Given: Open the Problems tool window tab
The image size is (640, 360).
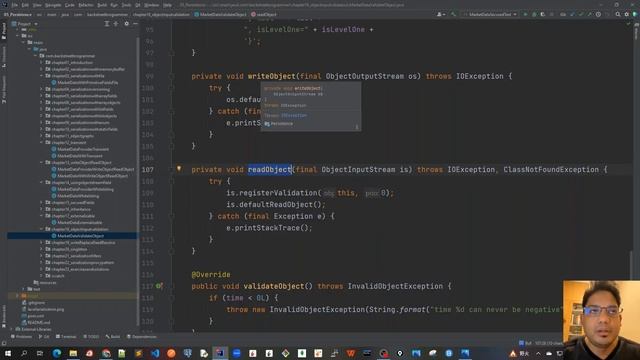Looking at the screenshot, I should coord(21,337).
